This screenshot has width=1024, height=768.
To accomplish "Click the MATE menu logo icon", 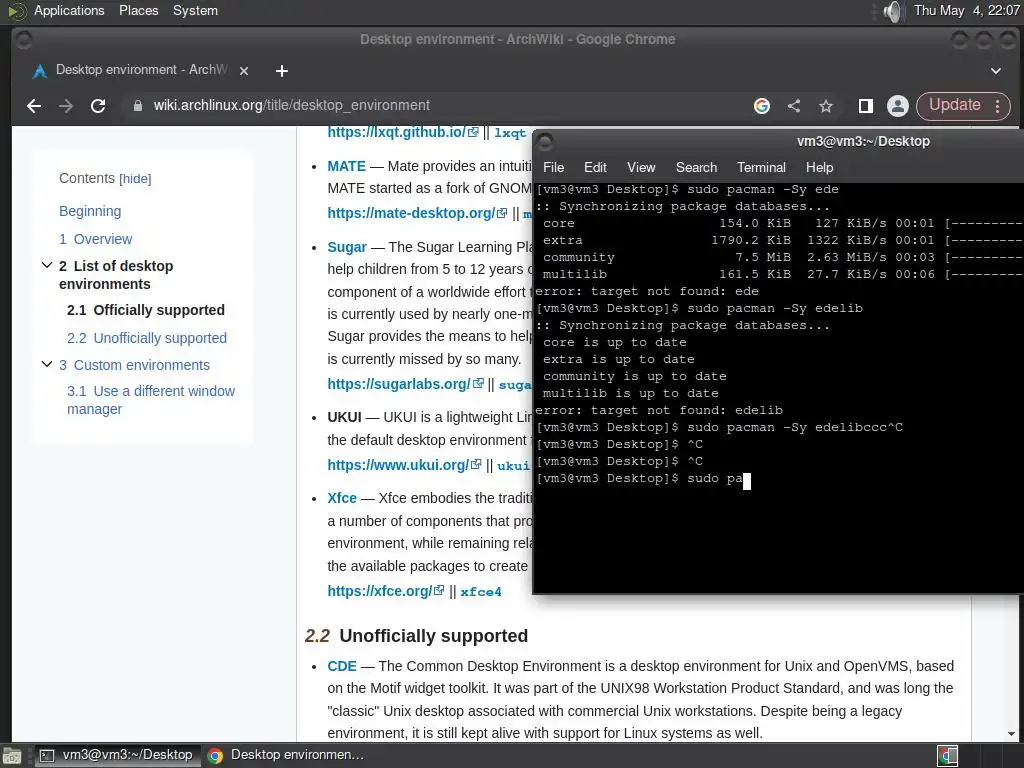I will point(16,11).
